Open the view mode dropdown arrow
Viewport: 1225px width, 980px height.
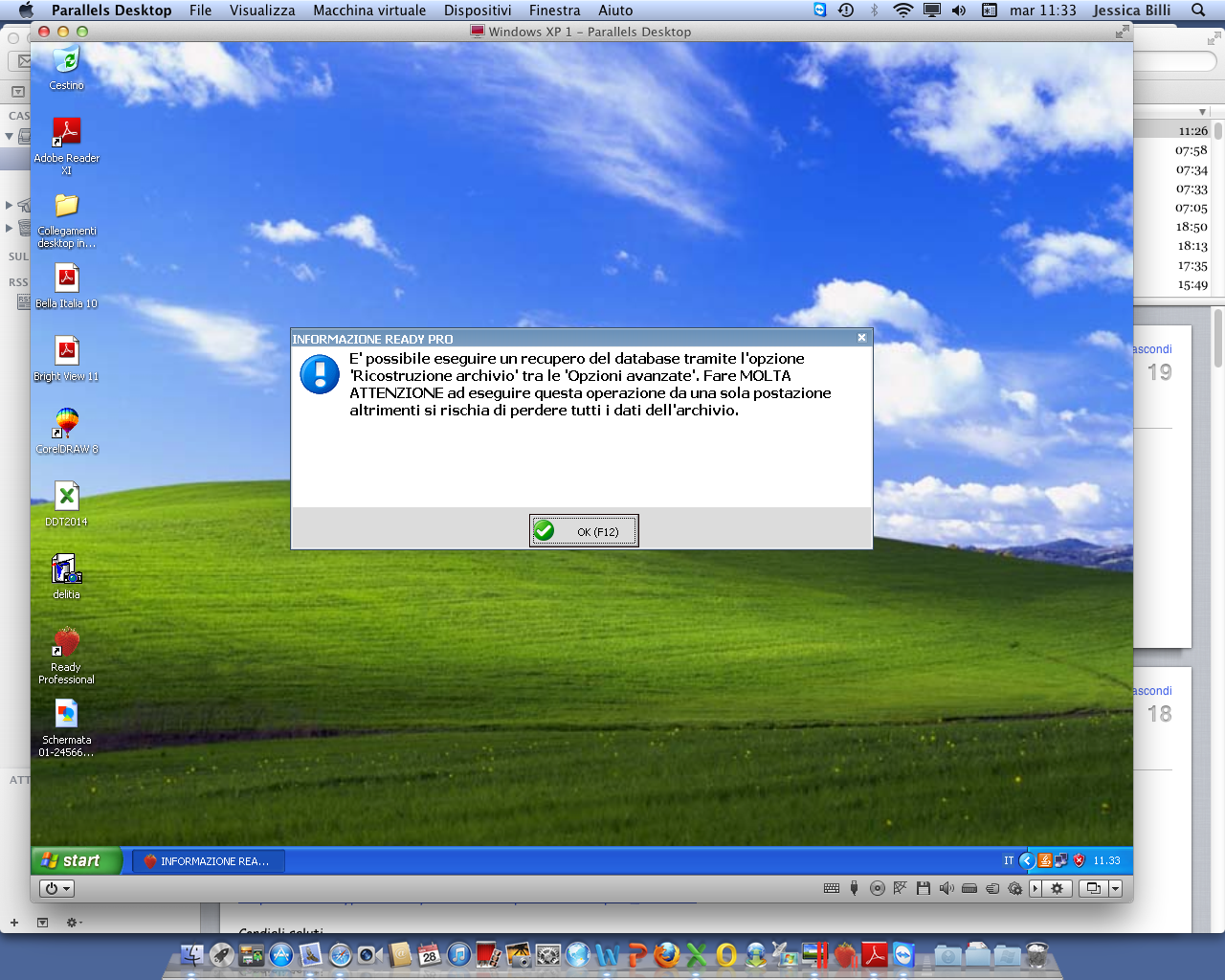(x=1115, y=888)
